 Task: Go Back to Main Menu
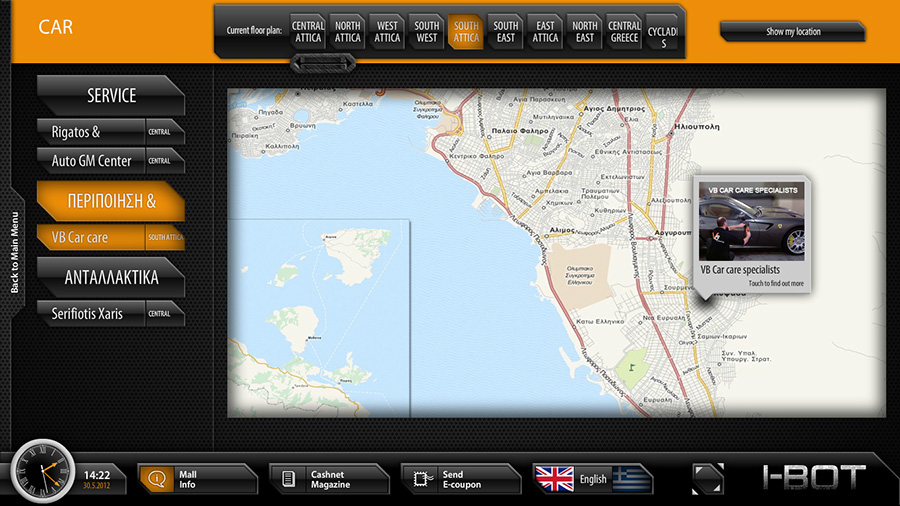pos(15,250)
